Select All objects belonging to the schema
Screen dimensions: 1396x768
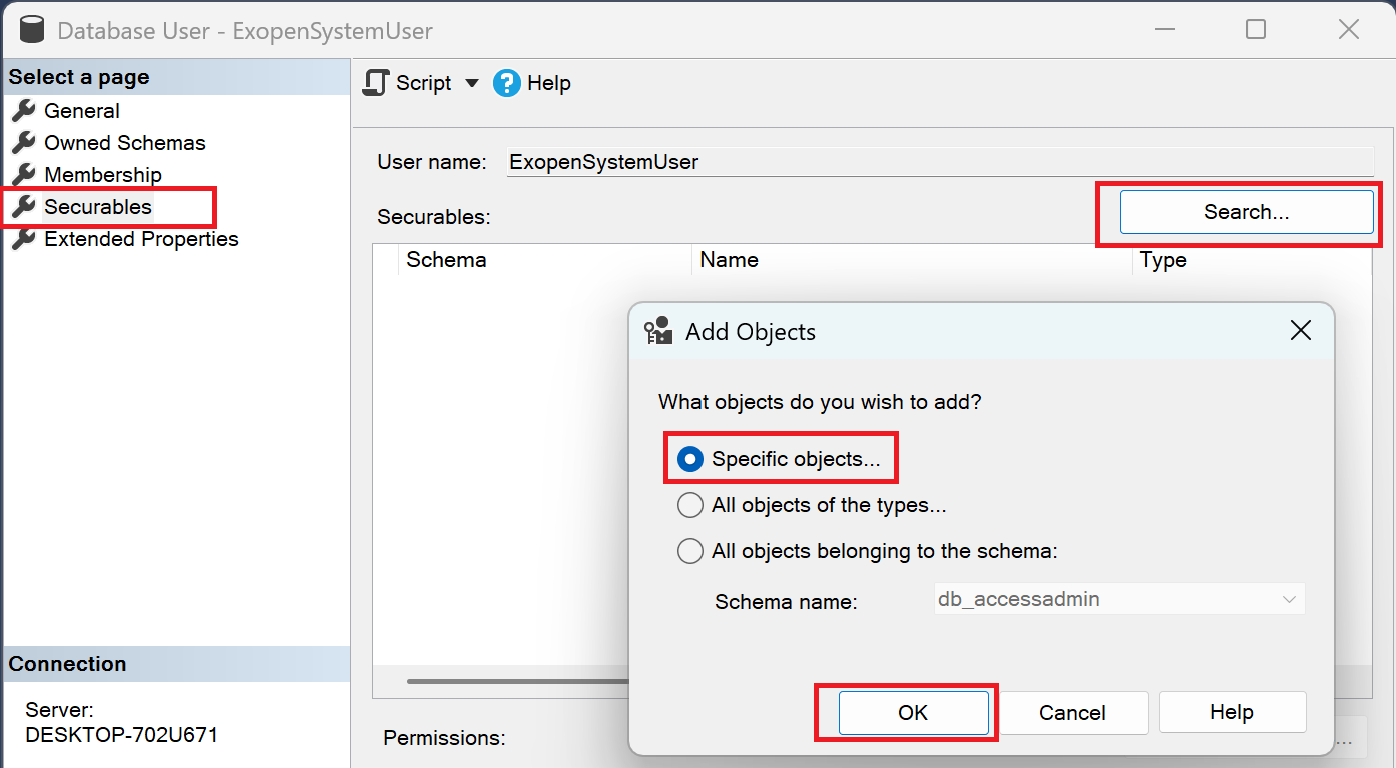coord(690,551)
